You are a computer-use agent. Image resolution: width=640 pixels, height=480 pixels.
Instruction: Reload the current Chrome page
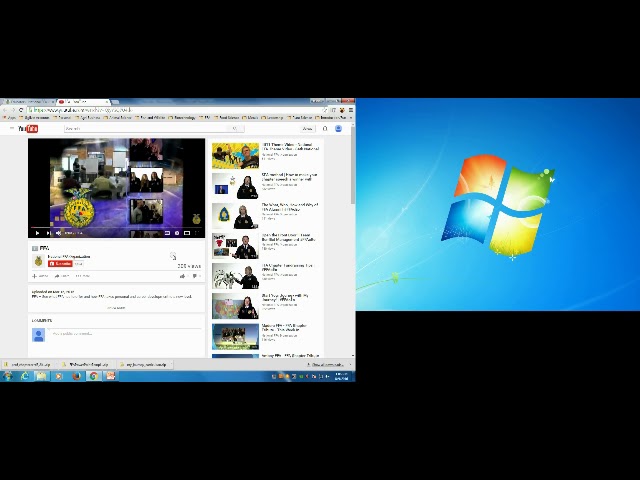[21, 110]
